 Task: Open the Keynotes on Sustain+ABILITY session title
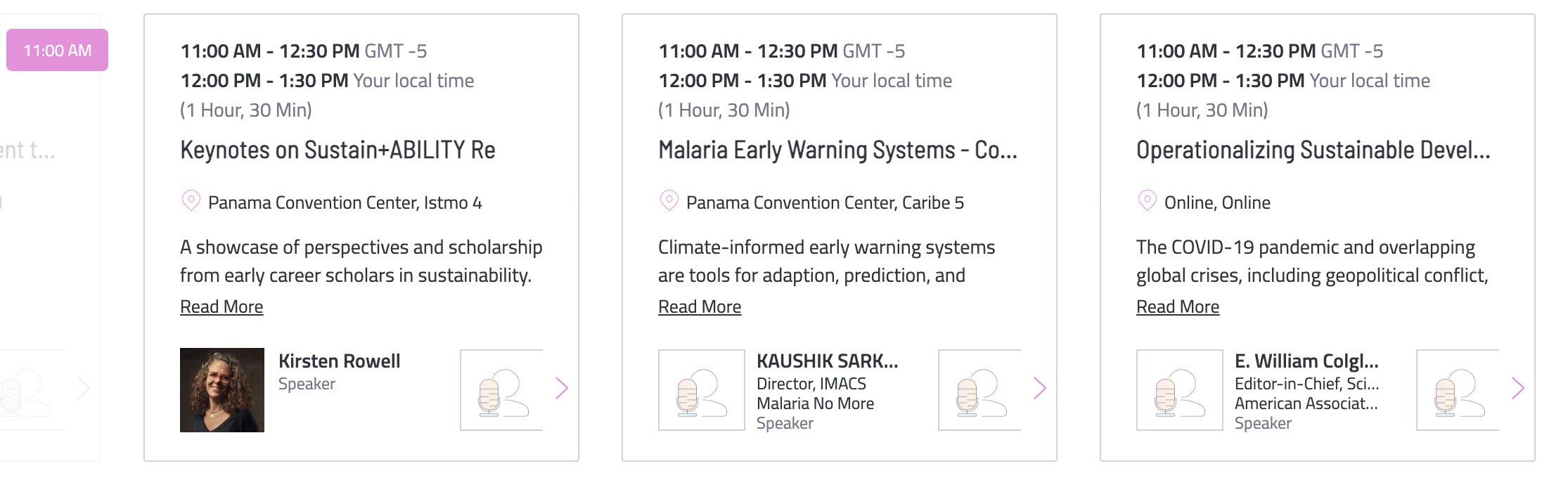tap(338, 150)
